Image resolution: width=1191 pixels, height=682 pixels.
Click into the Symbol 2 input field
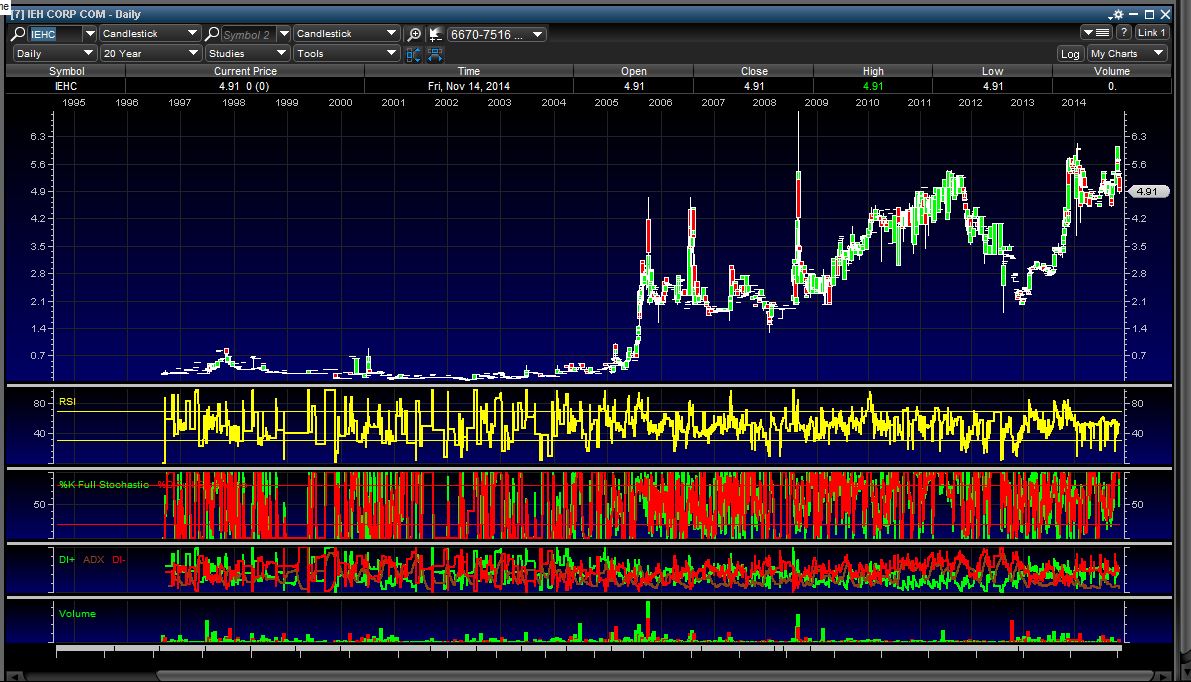[250, 34]
